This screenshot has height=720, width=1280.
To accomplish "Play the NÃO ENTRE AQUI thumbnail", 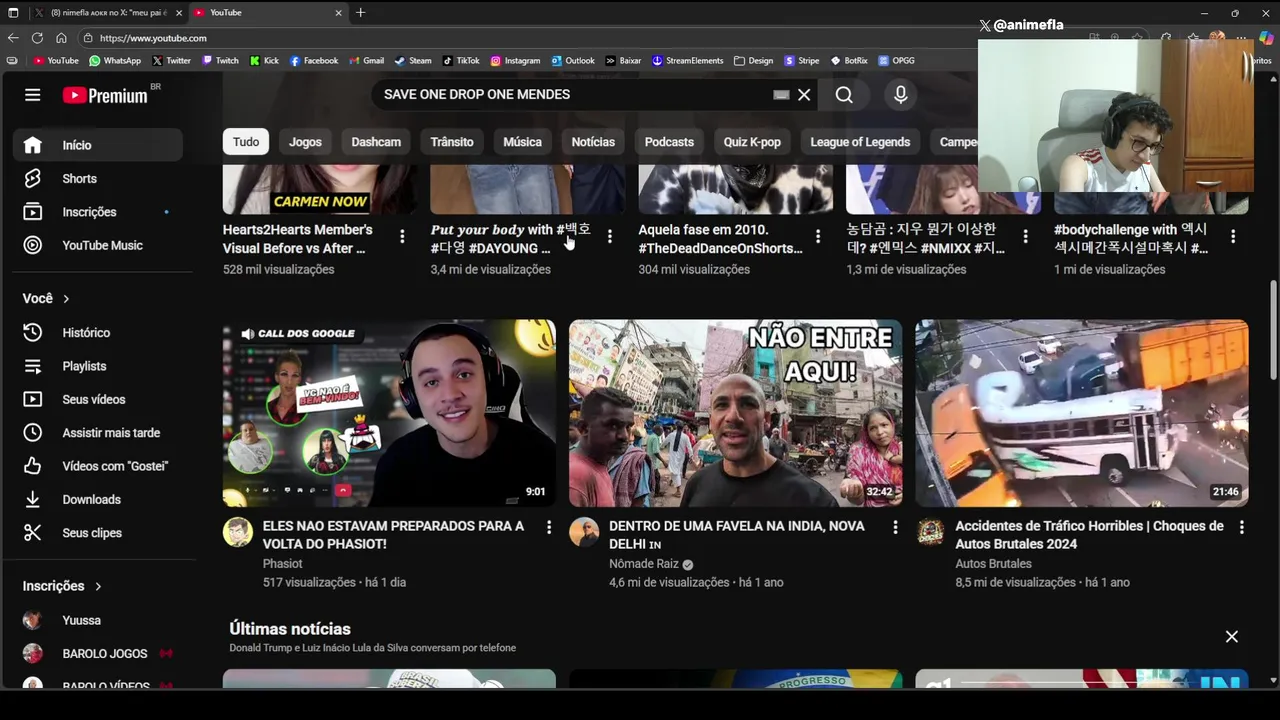I will (735, 413).
